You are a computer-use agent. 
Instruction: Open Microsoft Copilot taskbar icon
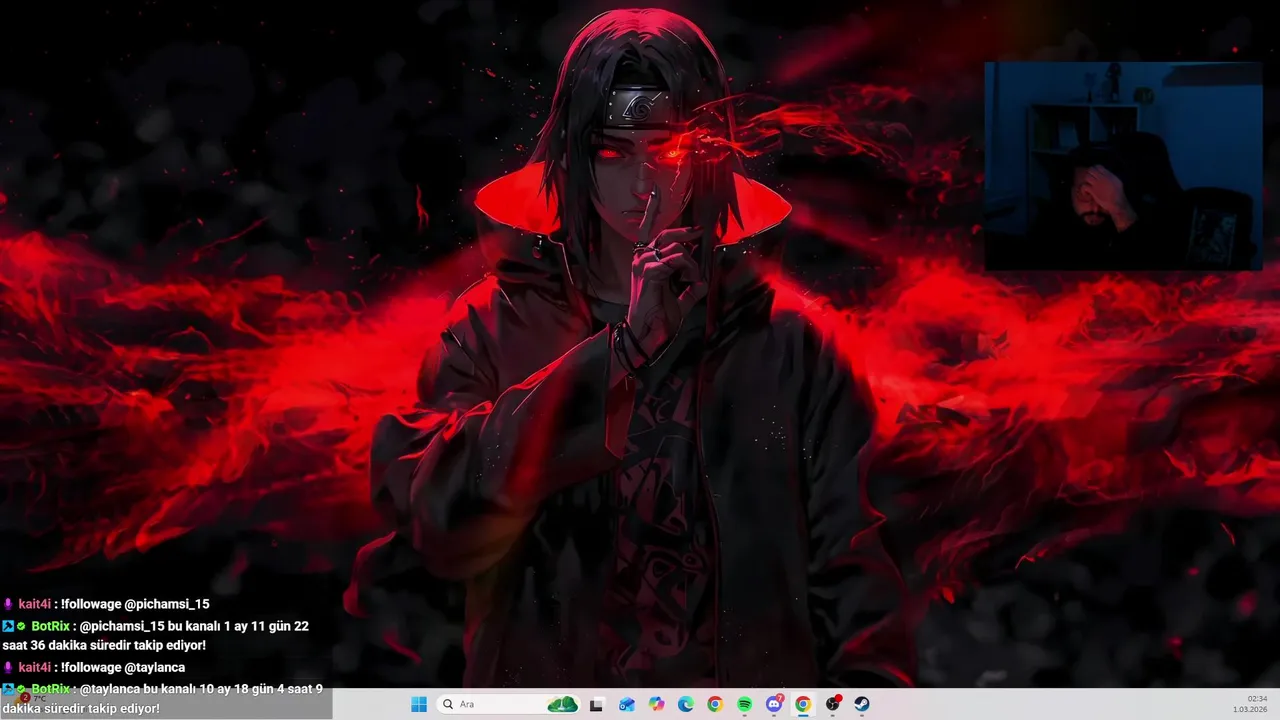click(x=656, y=704)
